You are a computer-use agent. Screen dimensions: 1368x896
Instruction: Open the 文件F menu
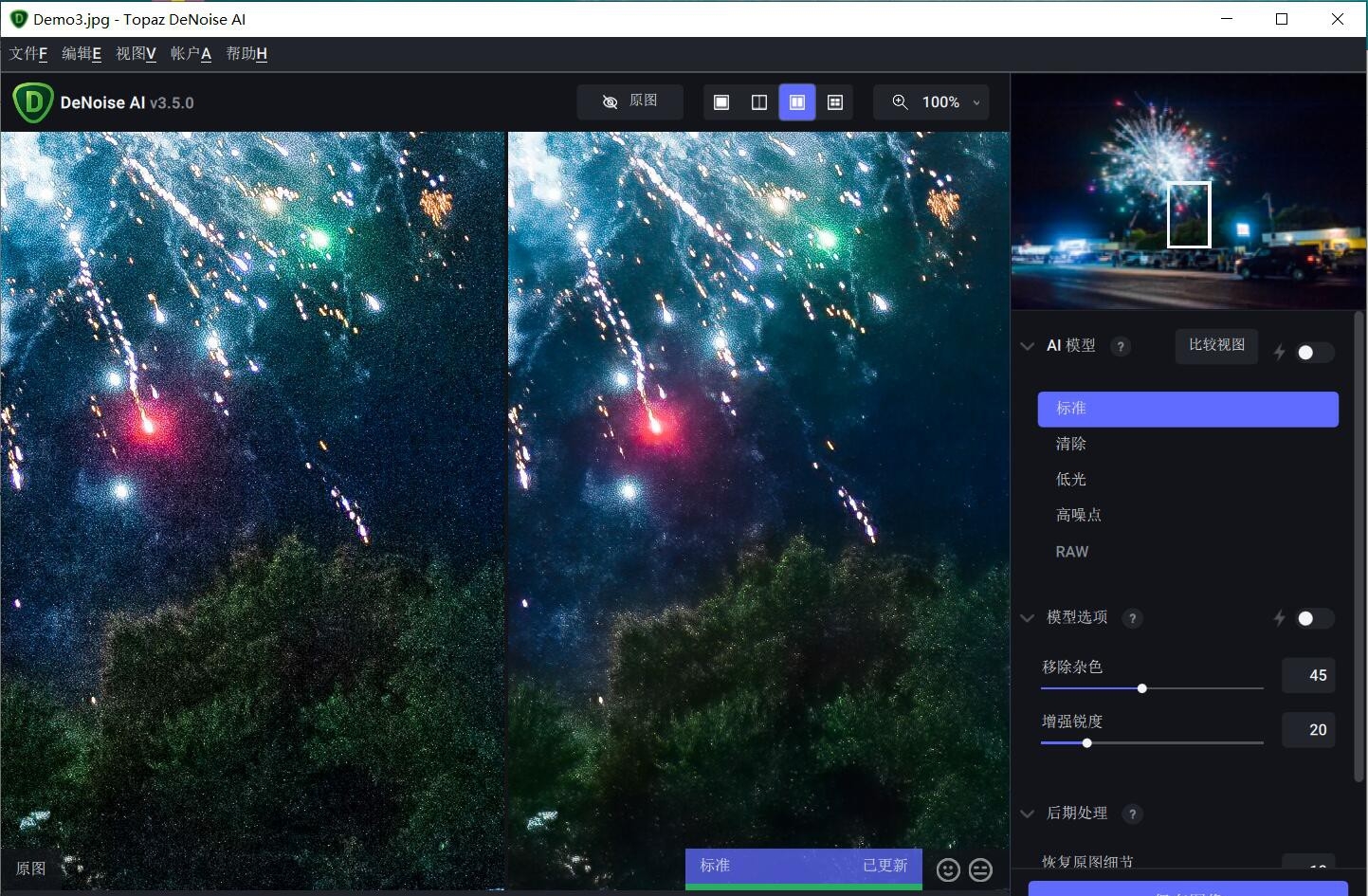pos(28,54)
